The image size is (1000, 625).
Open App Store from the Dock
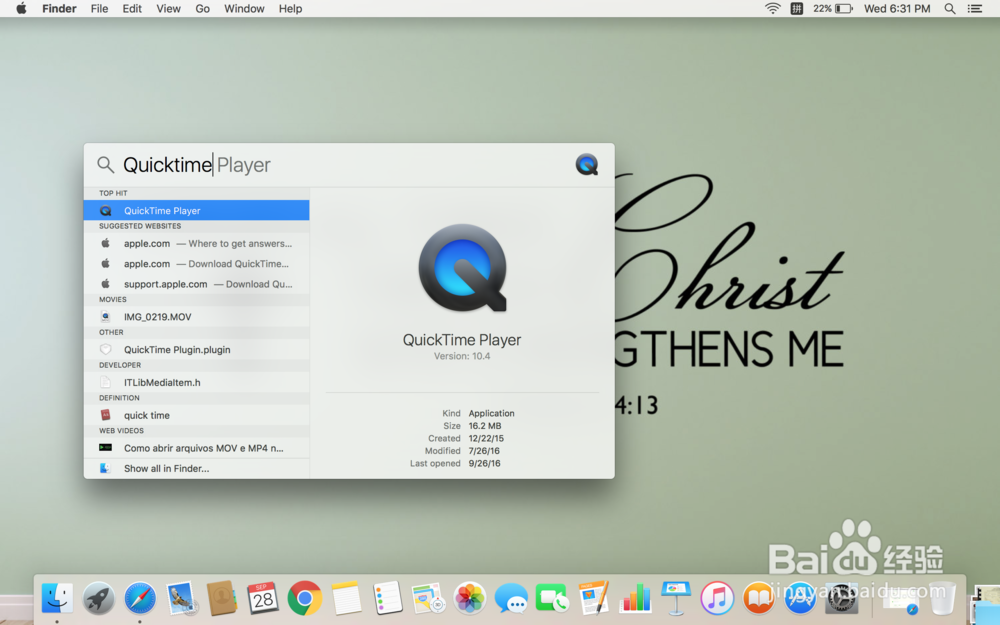click(x=800, y=598)
